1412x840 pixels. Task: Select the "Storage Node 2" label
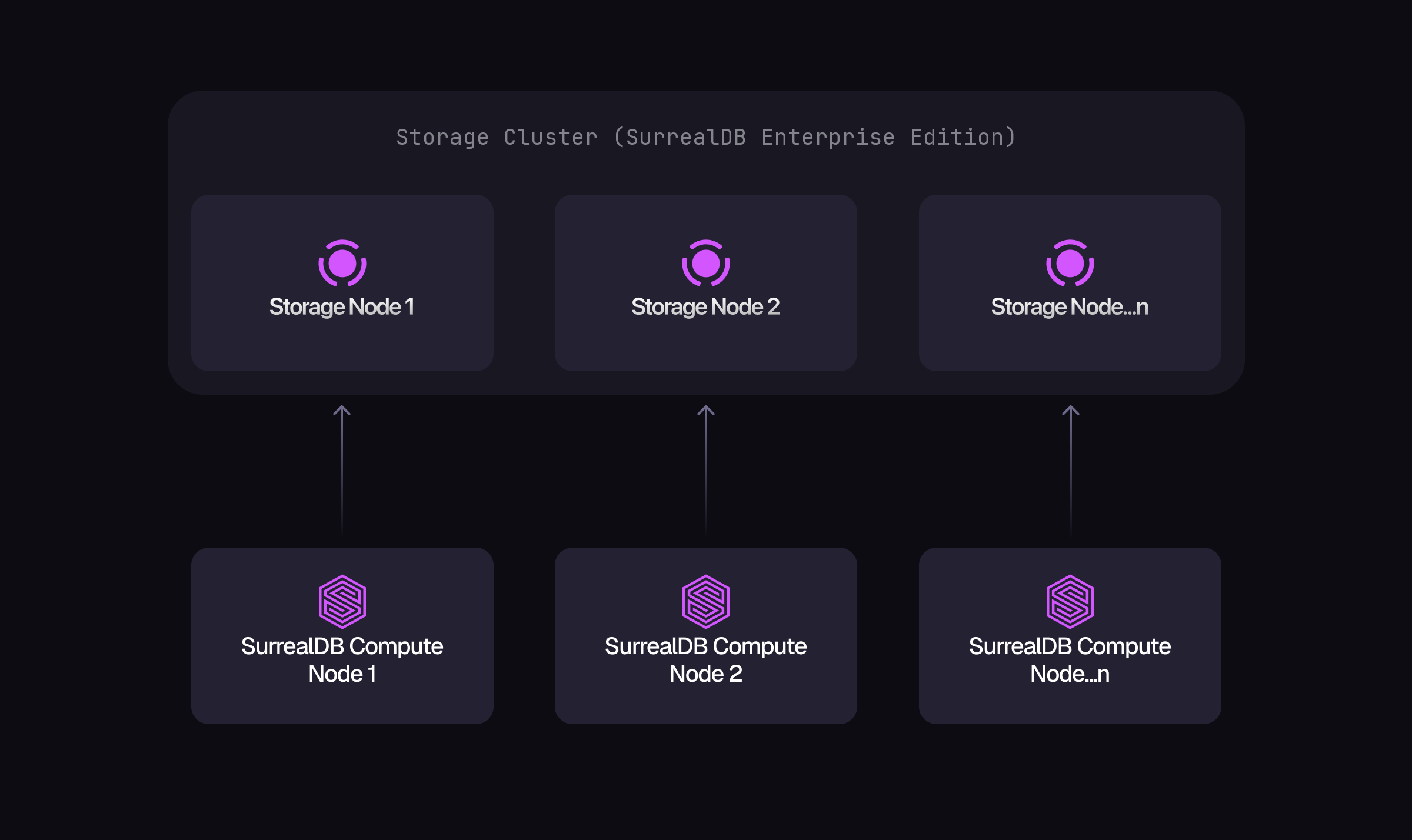pyautogui.click(x=705, y=307)
